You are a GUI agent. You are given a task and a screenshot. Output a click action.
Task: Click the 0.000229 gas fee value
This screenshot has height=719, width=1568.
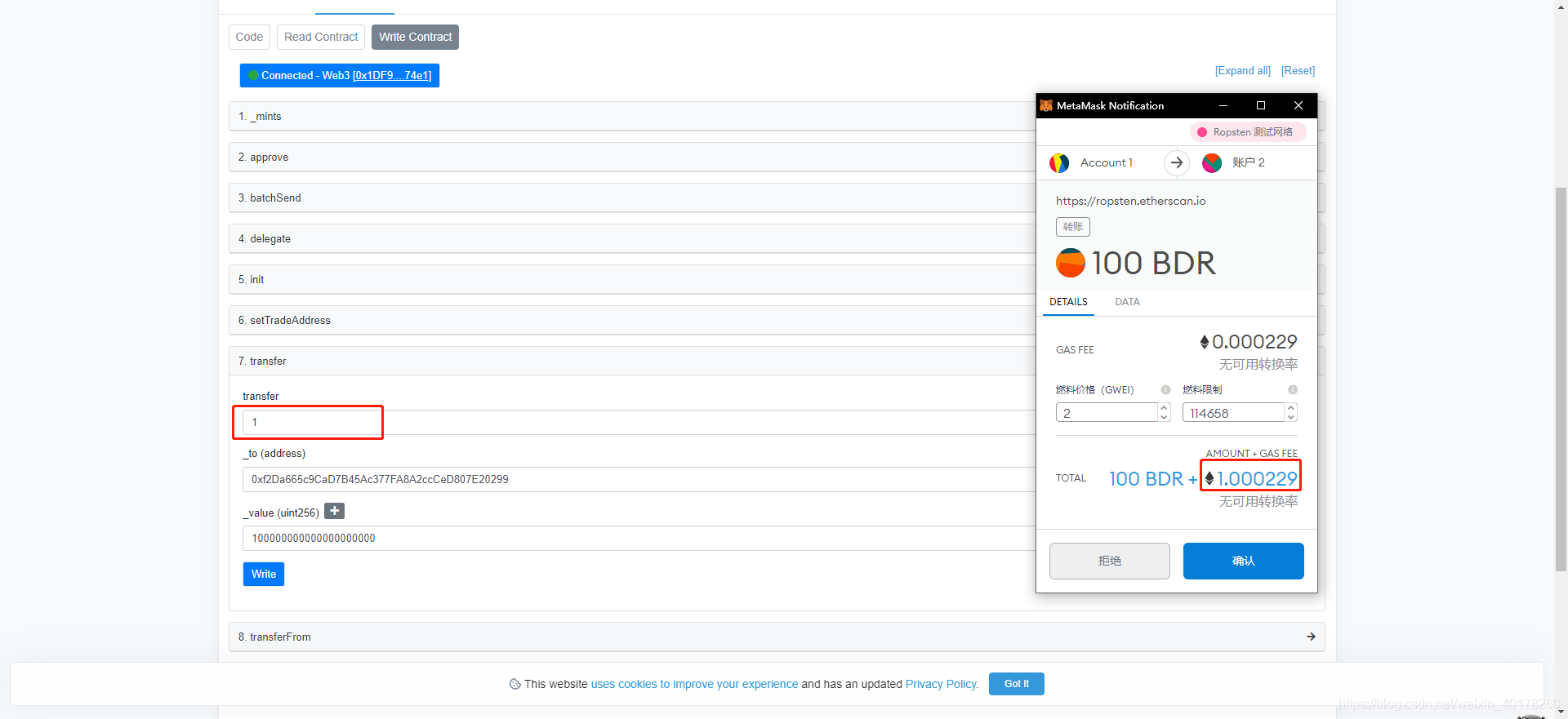coord(1254,342)
